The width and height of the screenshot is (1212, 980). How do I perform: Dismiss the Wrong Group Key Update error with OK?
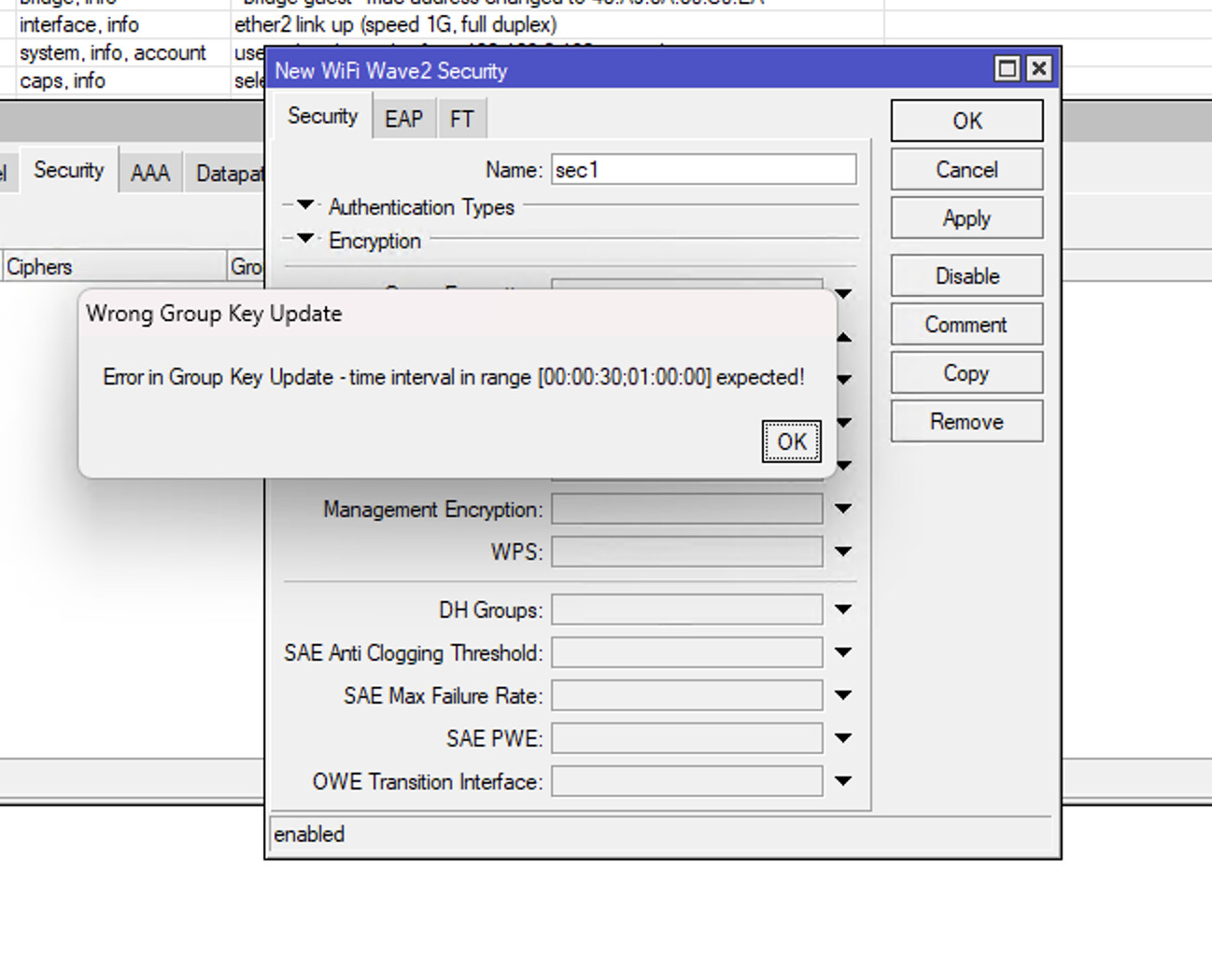coord(791,441)
